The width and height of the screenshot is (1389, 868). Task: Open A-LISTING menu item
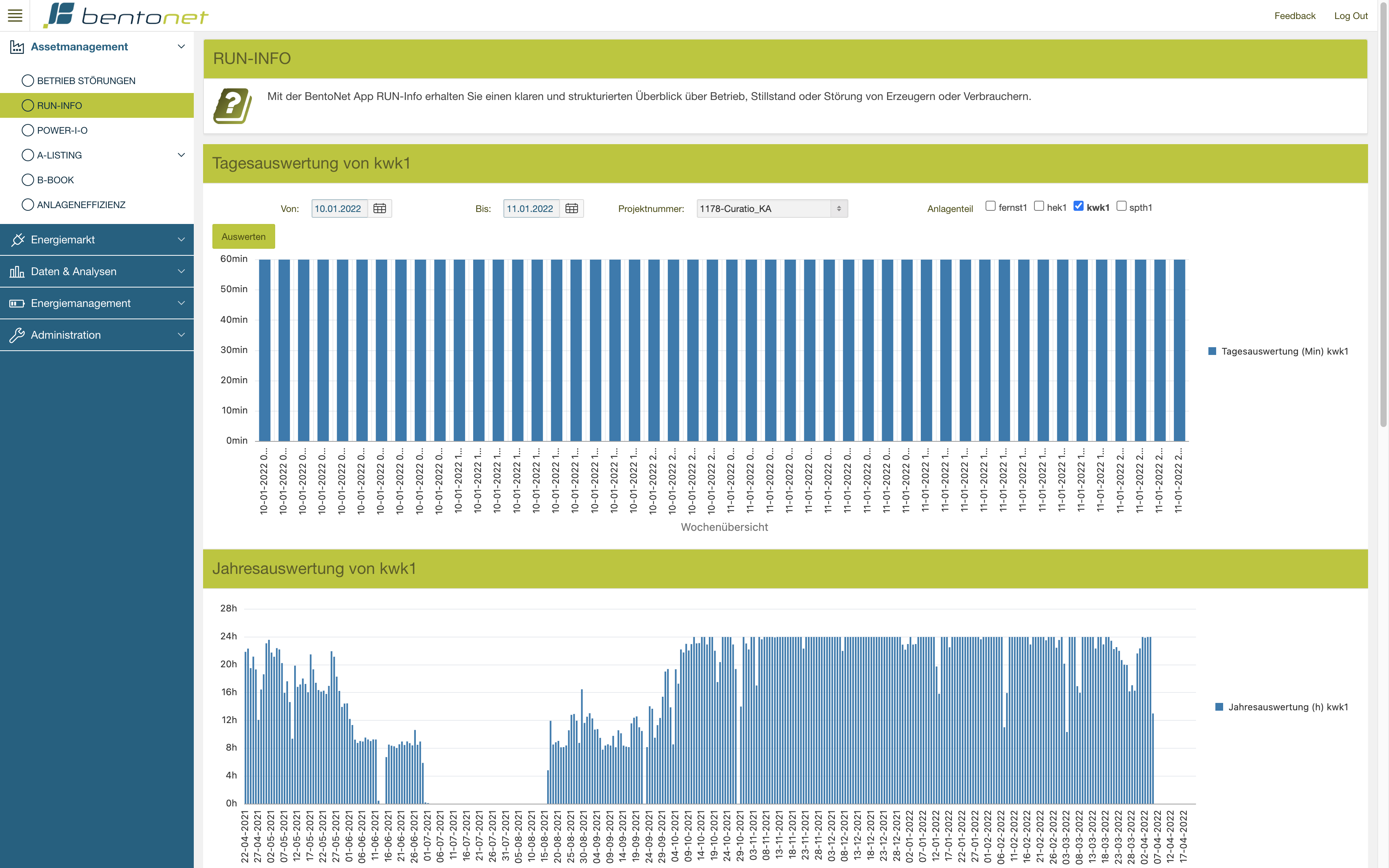97,155
